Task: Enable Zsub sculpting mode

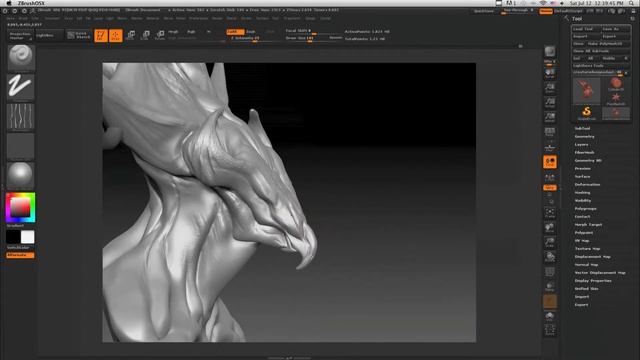Action: pyautogui.click(x=251, y=31)
